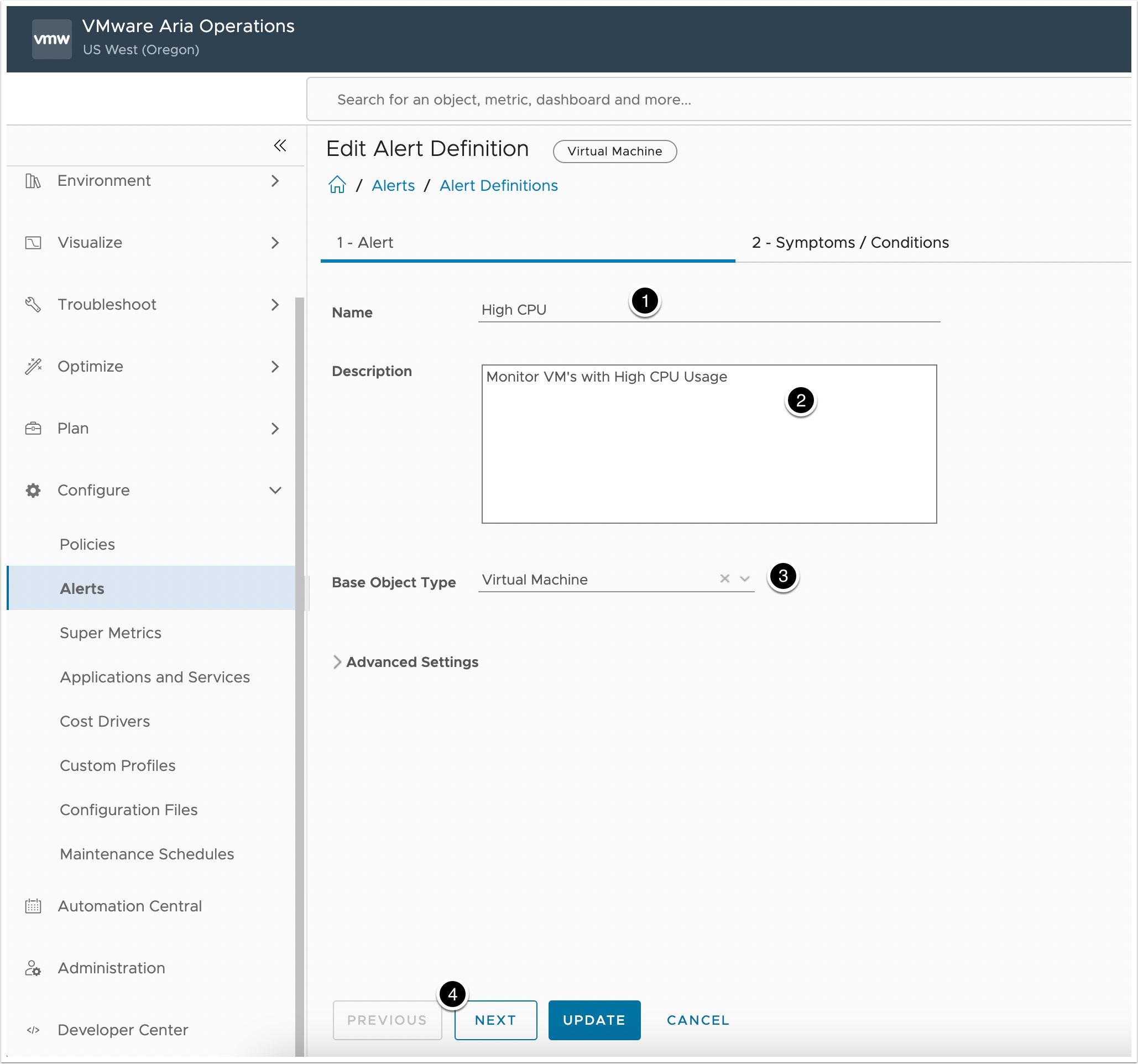Click the Troubleshoot wrench icon
1138x1064 pixels.
point(33,305)
